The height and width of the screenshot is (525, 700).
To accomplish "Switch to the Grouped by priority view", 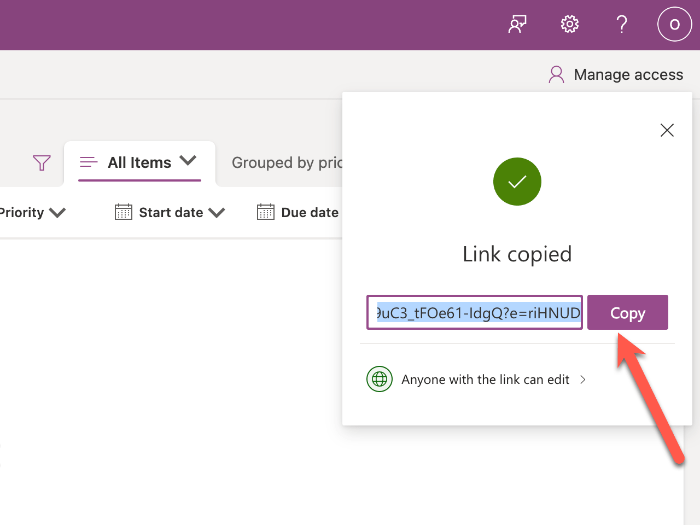I will (287, 162).
